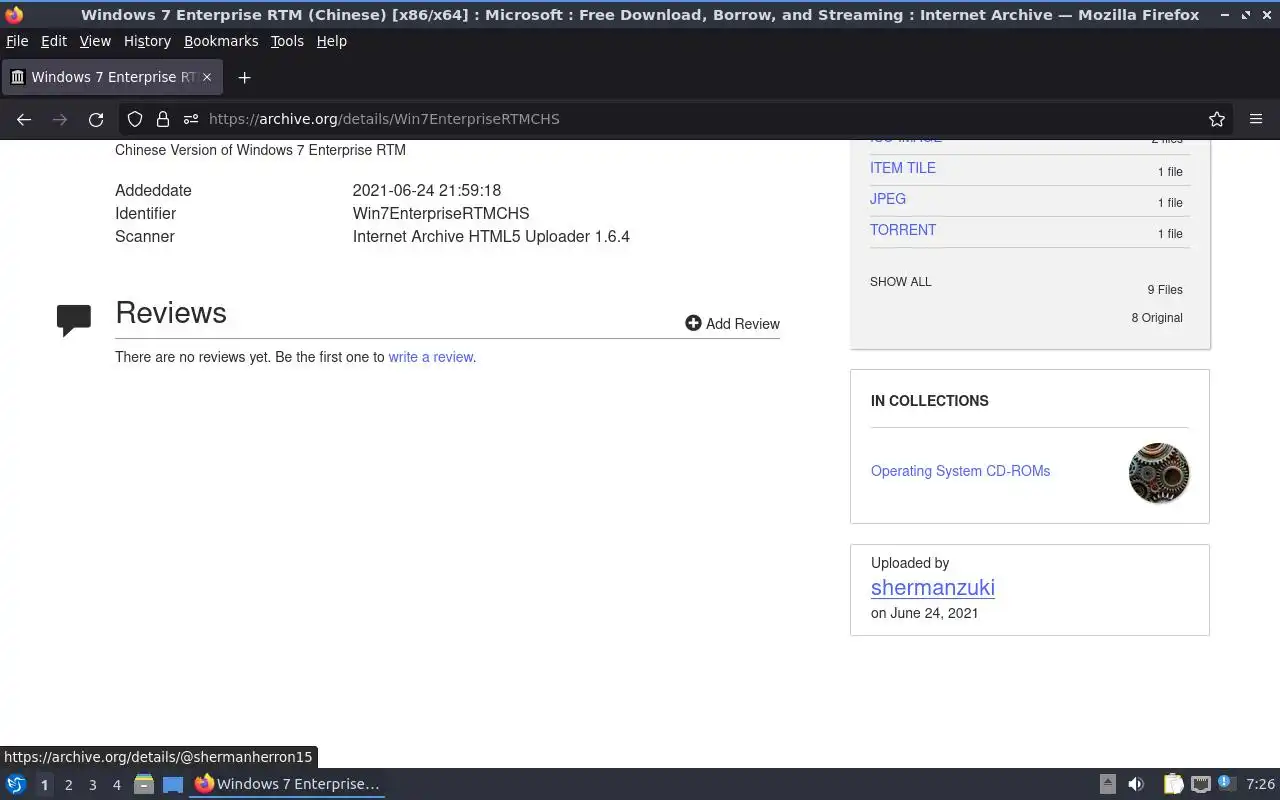
Task: Open the History menu
Action: pos(147,41)
